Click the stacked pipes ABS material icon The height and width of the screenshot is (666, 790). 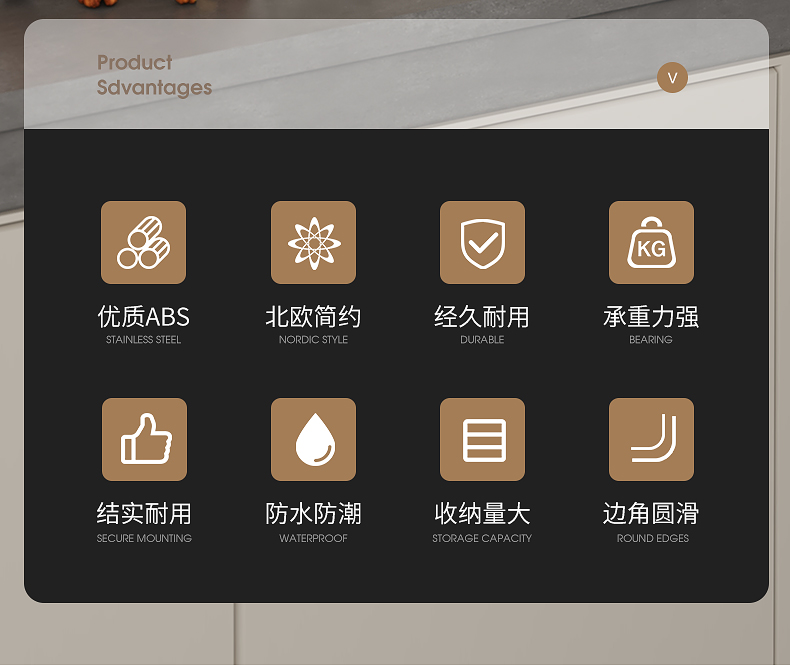pos(144,242)
